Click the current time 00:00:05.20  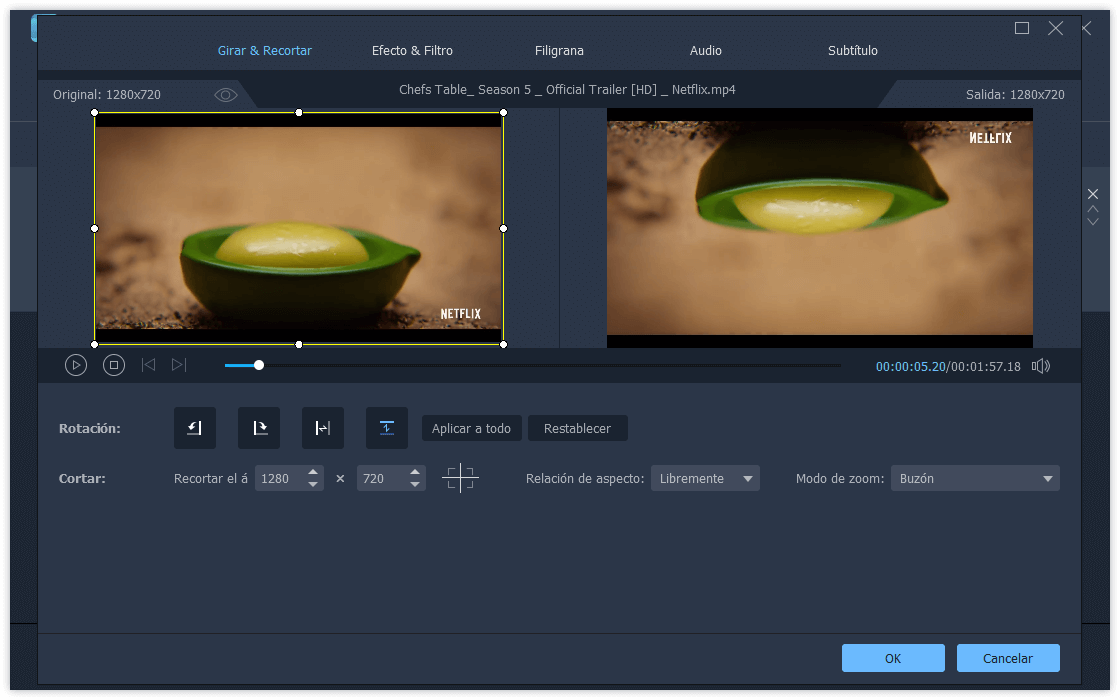click(x=911, y=366)
